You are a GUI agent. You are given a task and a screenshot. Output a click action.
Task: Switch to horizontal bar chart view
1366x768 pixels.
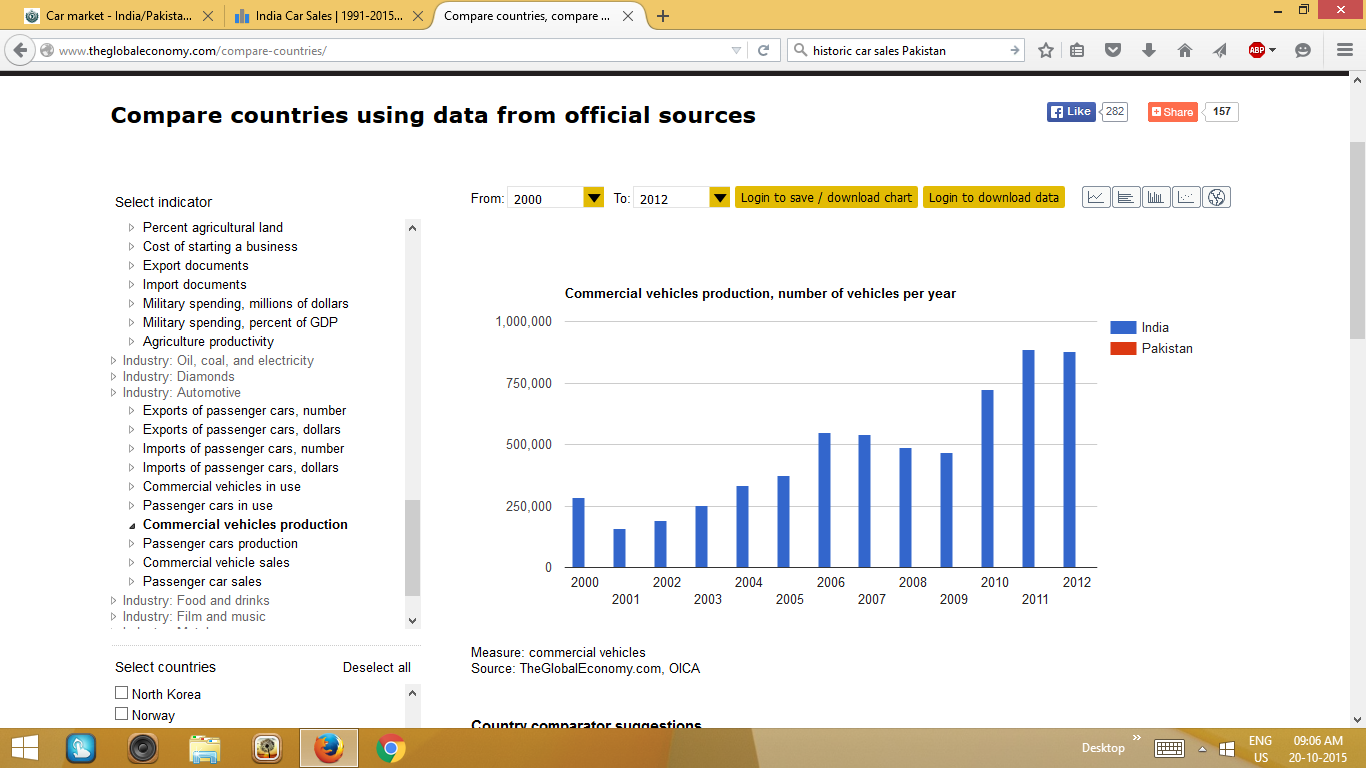[1126, 197]
